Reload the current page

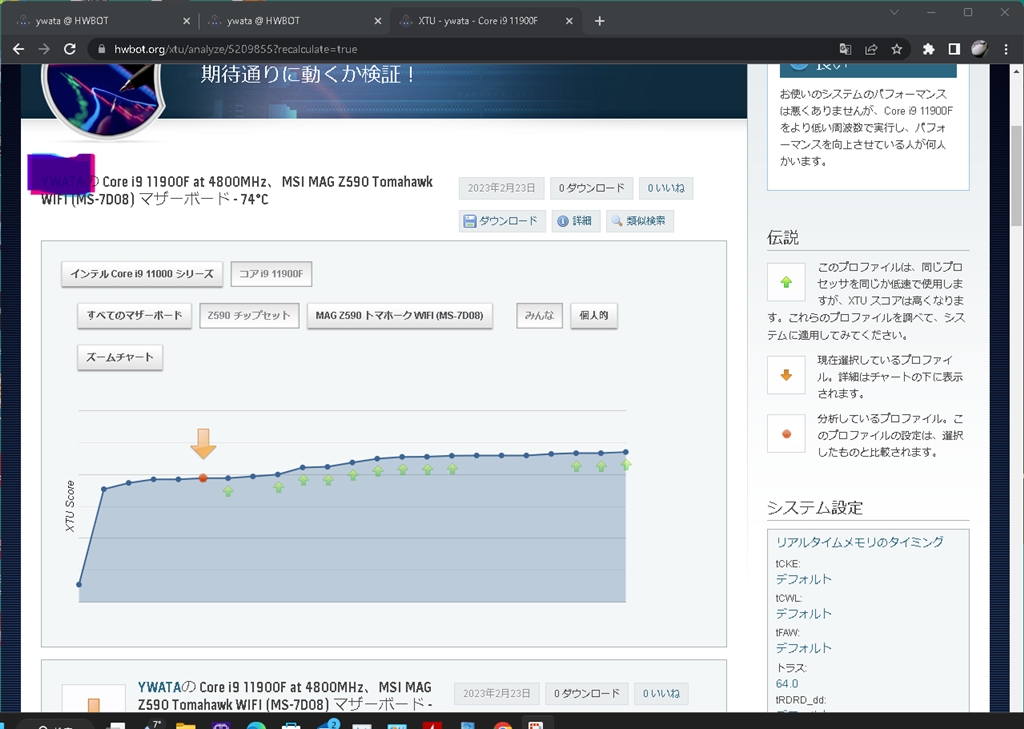[x=69, y=49]
